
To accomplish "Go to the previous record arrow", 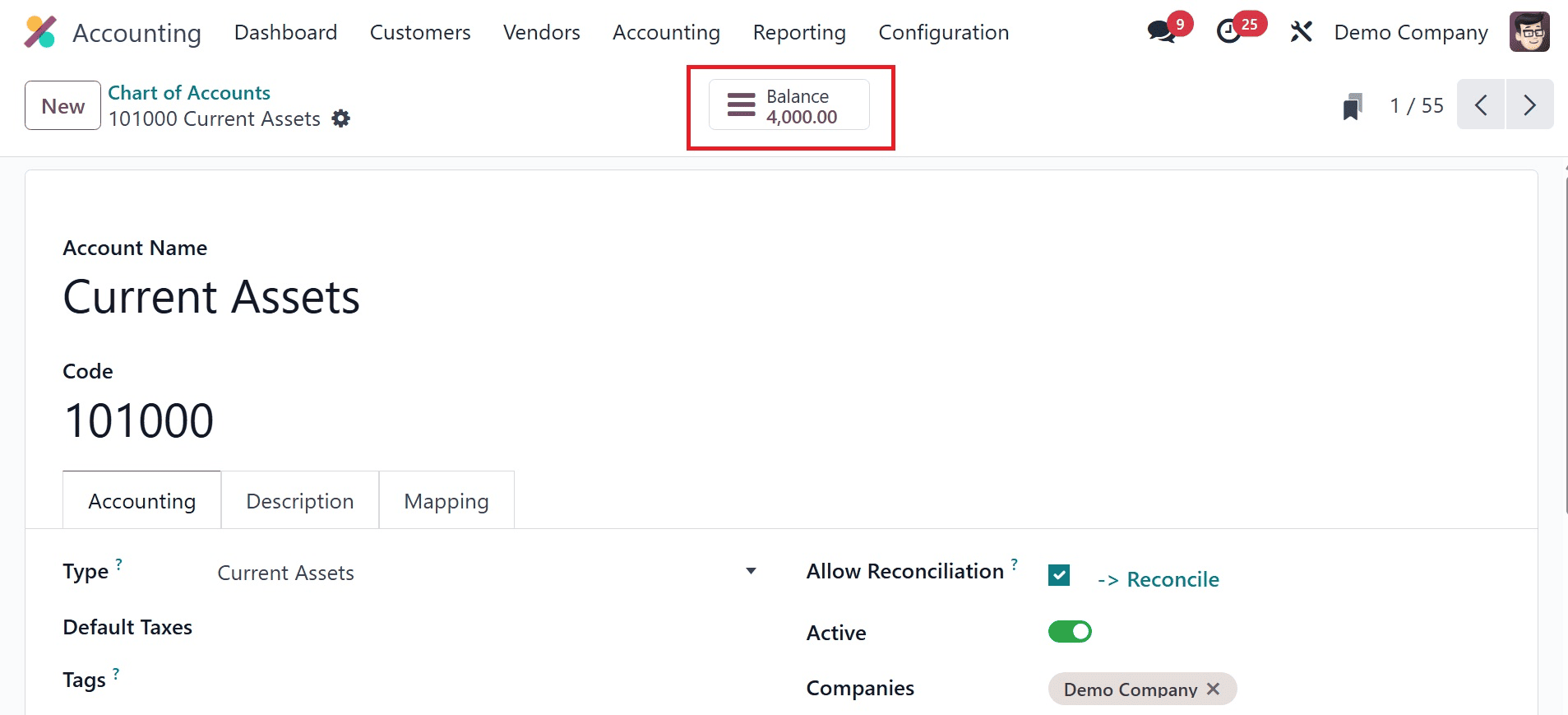I will pyautogui.click(x=1481, y=104).
